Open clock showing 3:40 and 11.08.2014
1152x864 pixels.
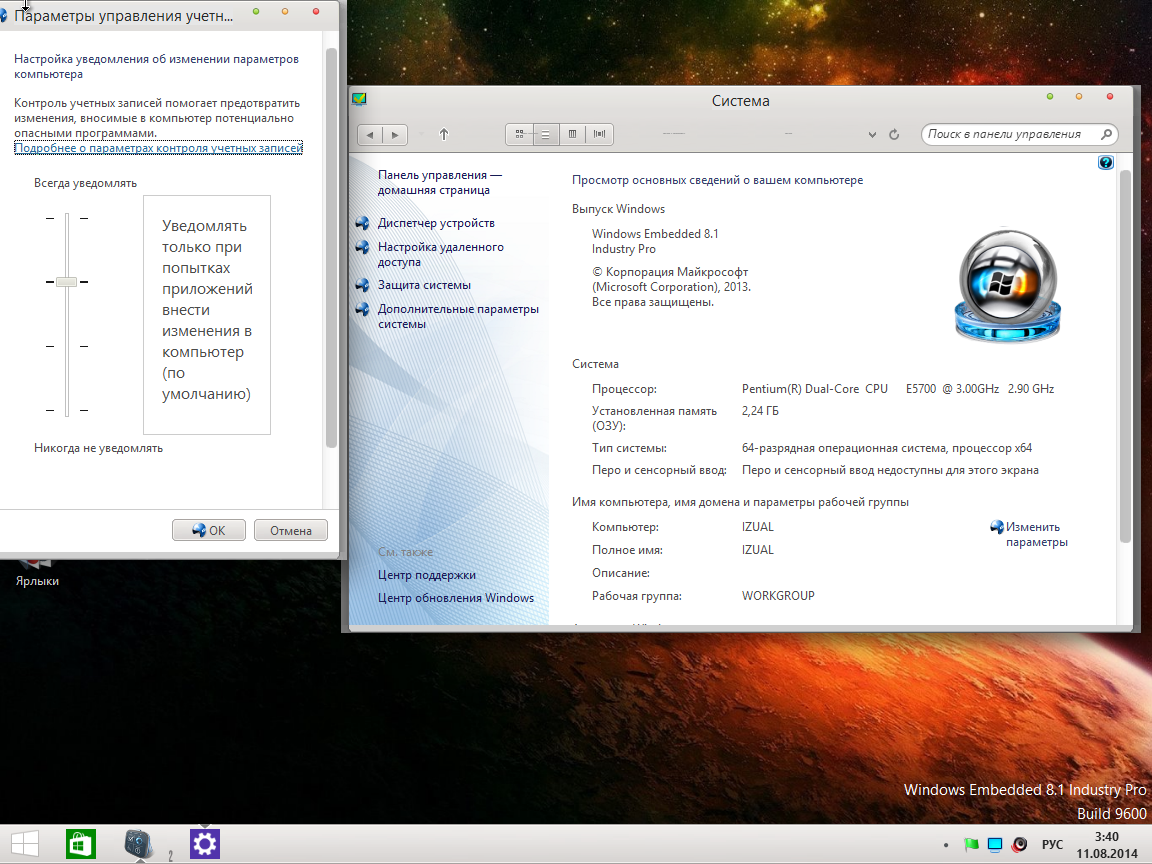pyautogui.click(x=1106, y=845)
